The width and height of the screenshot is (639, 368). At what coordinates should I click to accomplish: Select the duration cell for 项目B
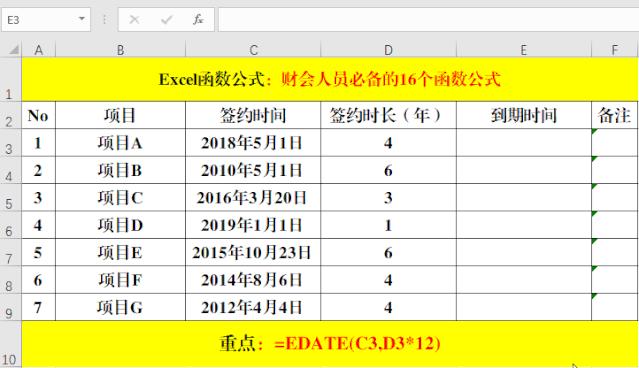[x=388, y=170]
